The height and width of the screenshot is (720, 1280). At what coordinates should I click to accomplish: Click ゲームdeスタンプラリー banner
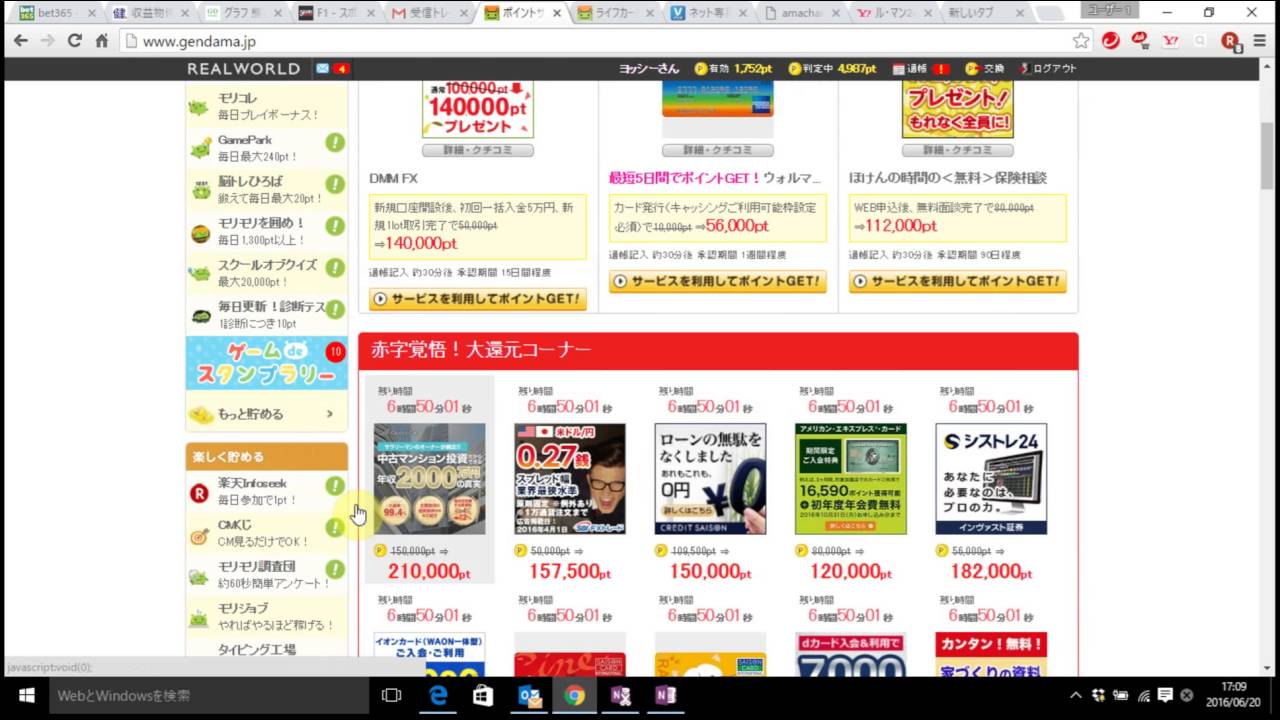tap(267, 363)
